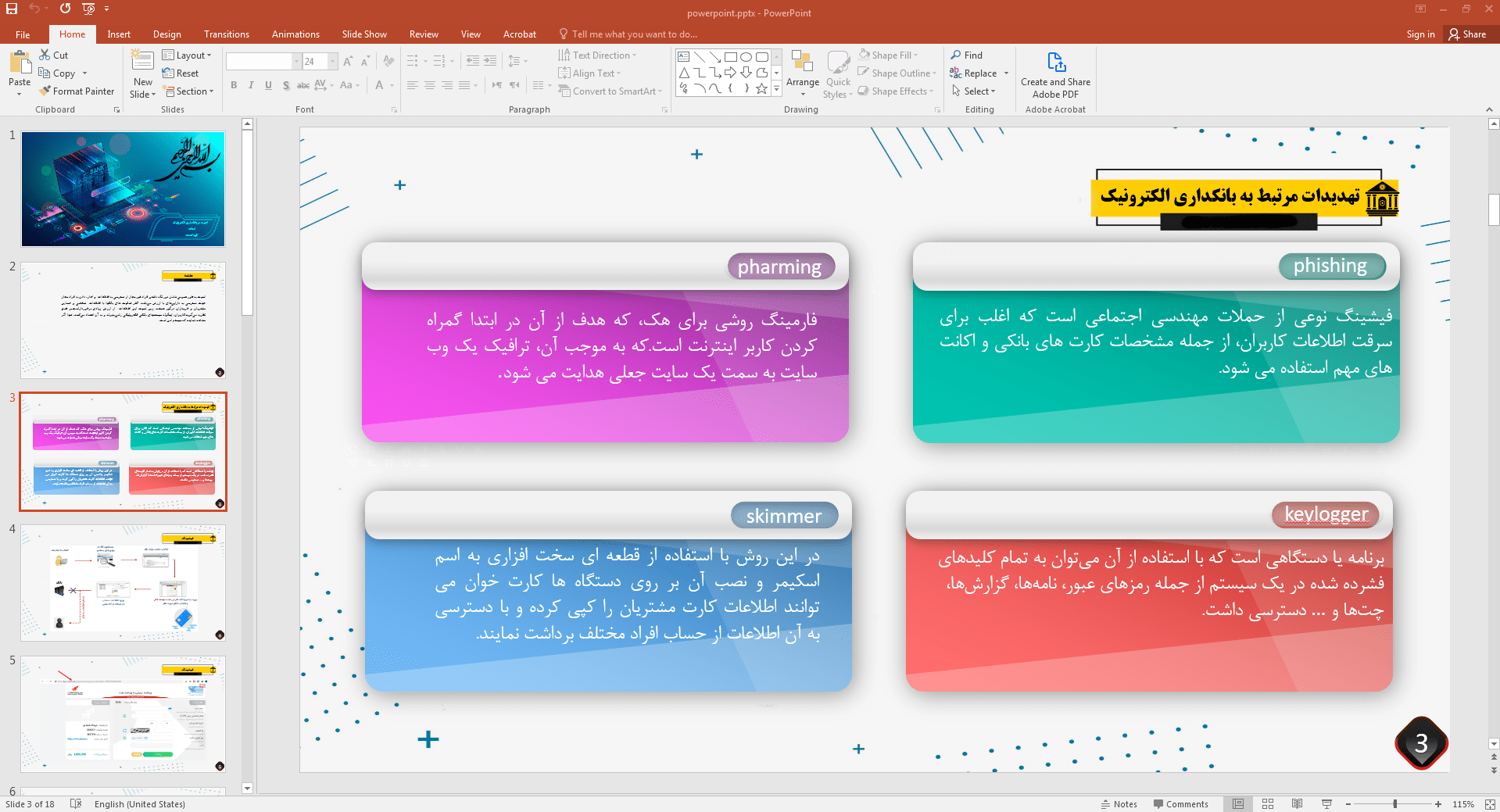Image resolution: width=1500 pixels, height=812 pixels.
Task: Click the slide panel scrollbar down arrow
Action: point(248,789)
